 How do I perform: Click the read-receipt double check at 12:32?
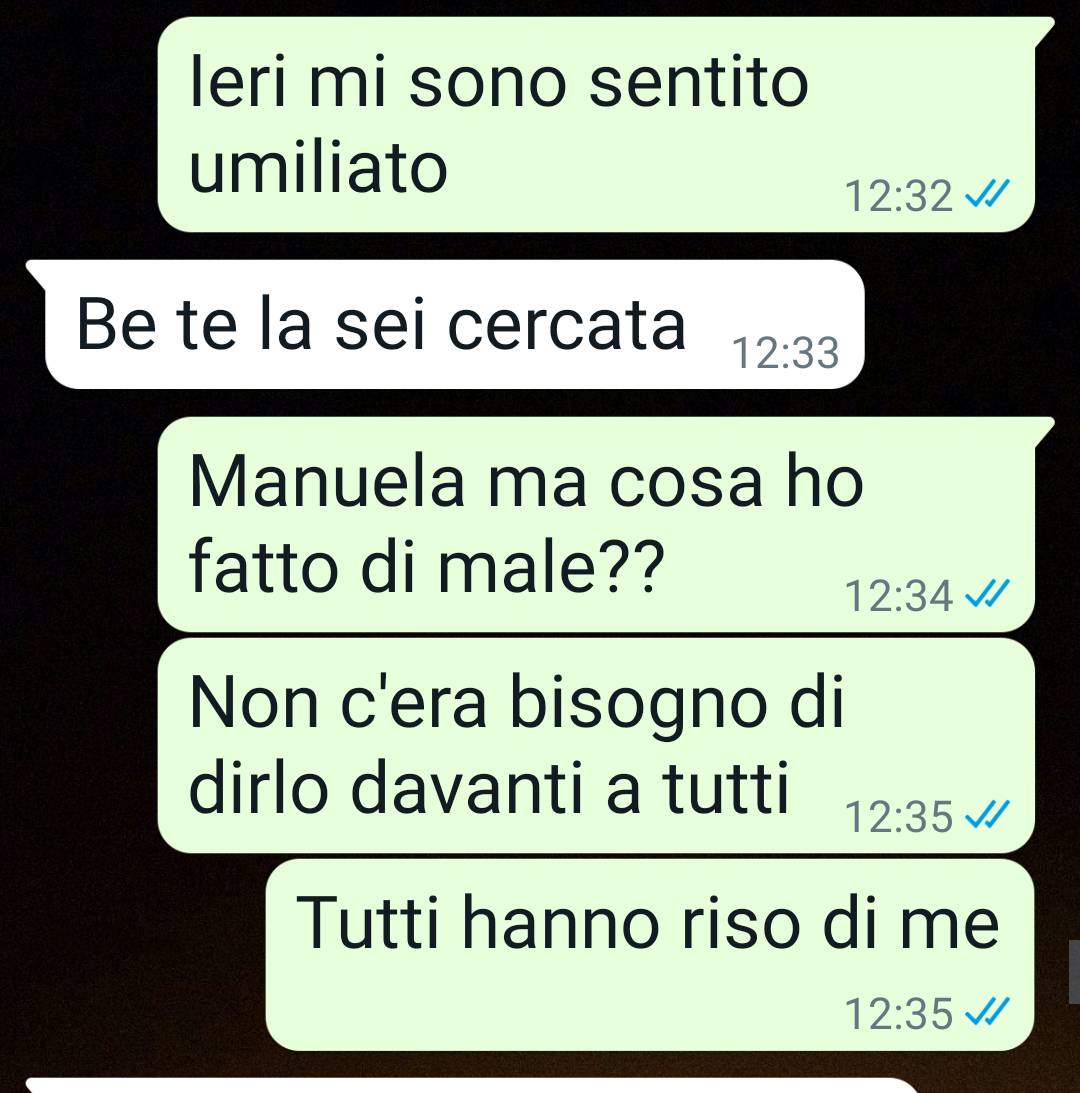pos(987,194)
